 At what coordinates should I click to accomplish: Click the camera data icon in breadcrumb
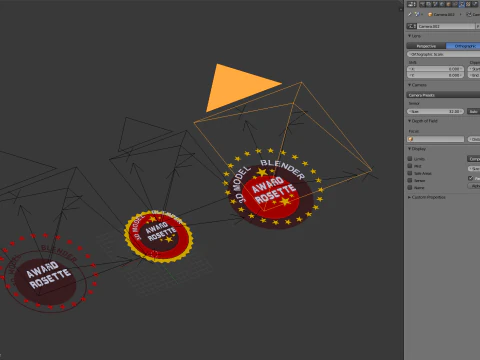point(469,14)
